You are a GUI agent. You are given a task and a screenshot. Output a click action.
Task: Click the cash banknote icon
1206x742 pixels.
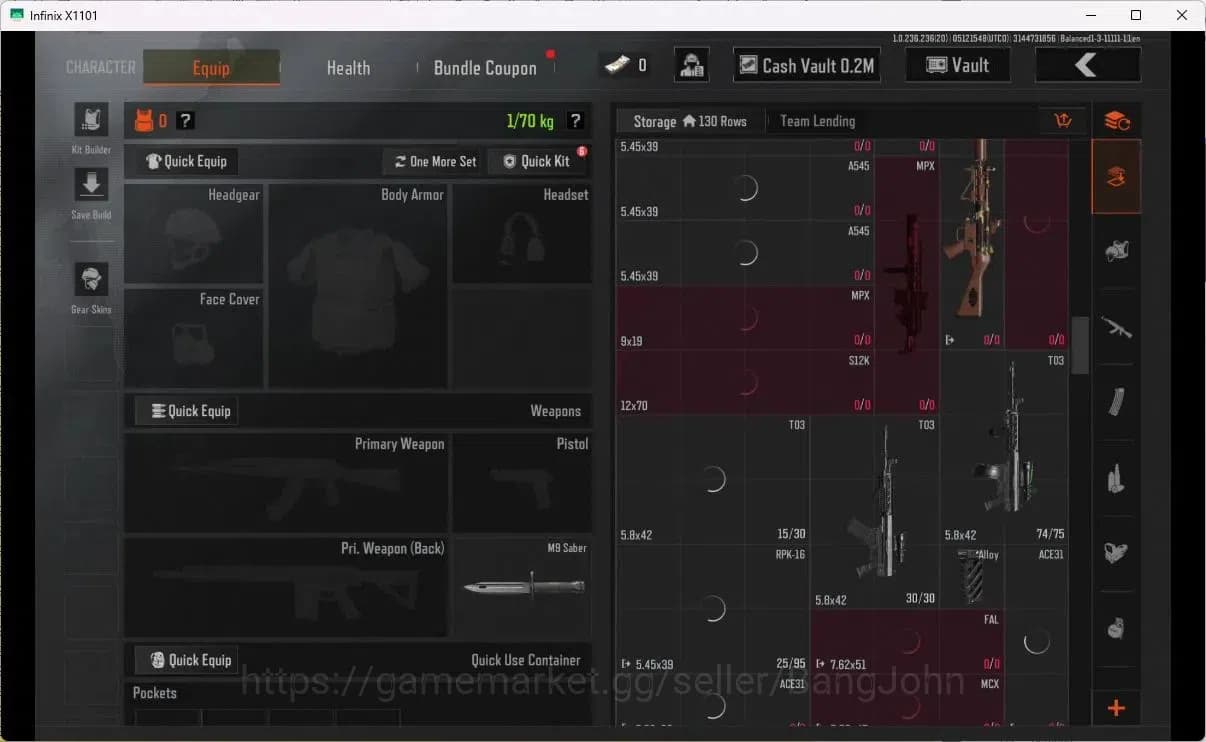(616, 65)
